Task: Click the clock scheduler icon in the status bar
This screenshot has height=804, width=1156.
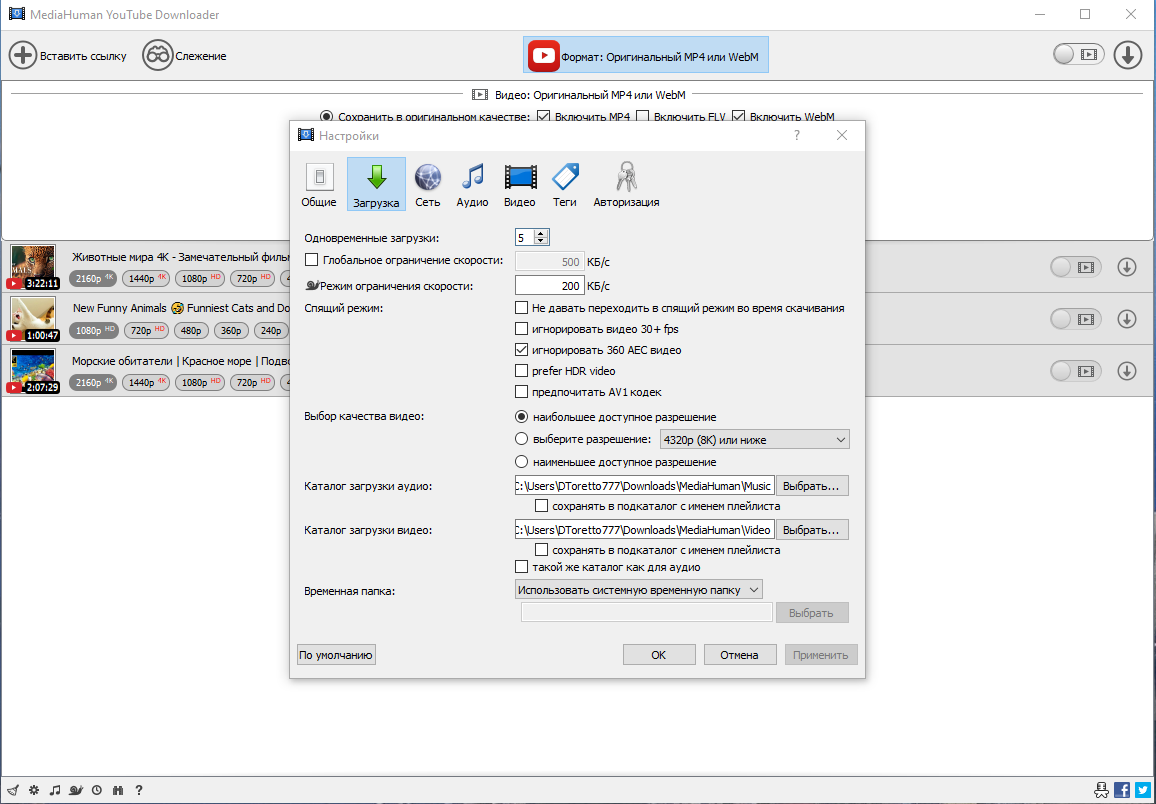Action: (97, 790)
